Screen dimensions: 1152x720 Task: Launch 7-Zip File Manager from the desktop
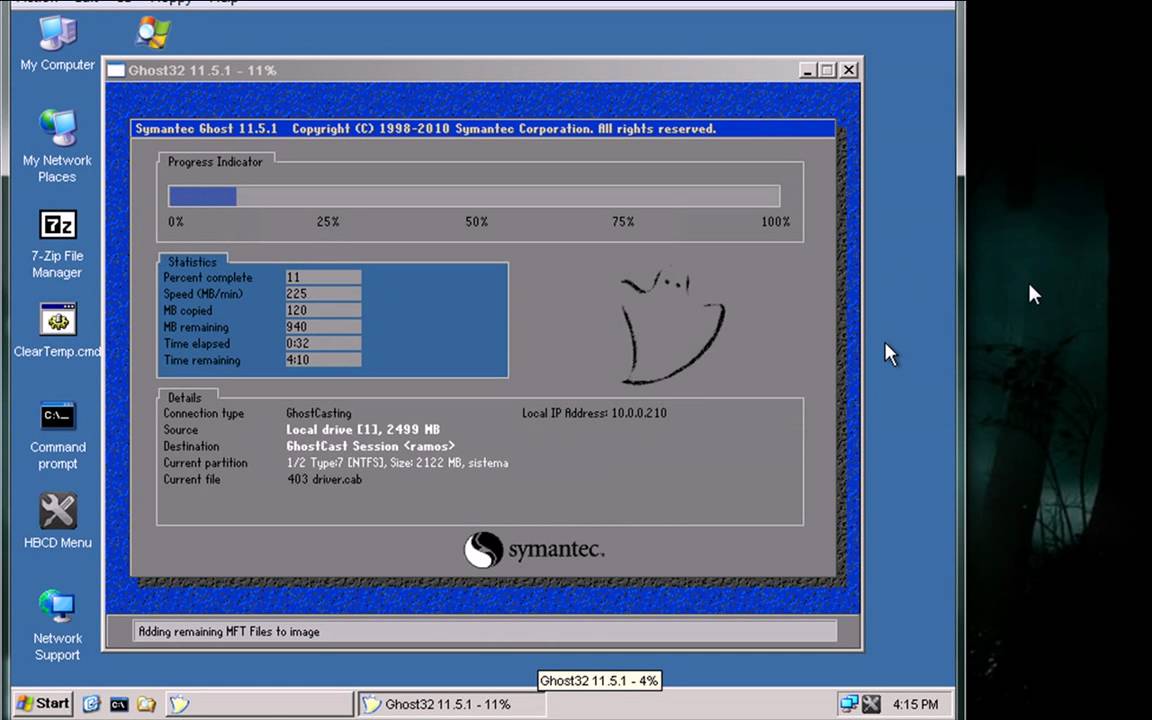coord(57,245)
